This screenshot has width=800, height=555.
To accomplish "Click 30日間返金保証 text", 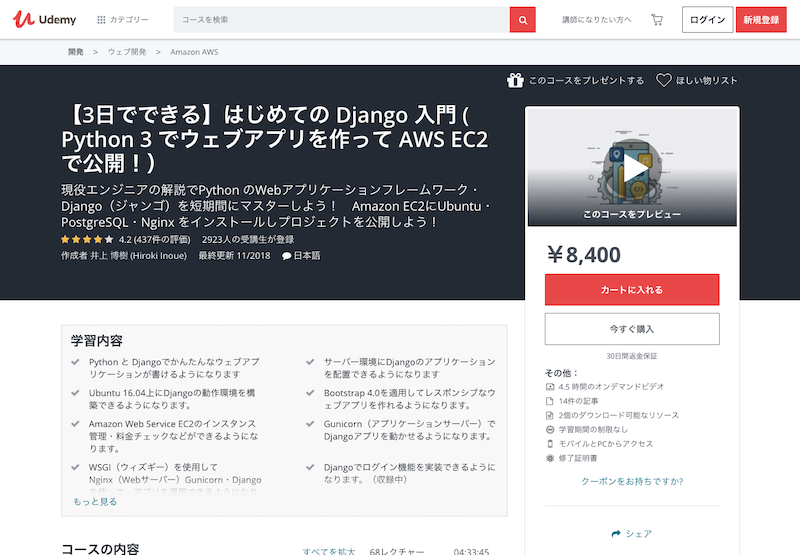I will (632, 356).
